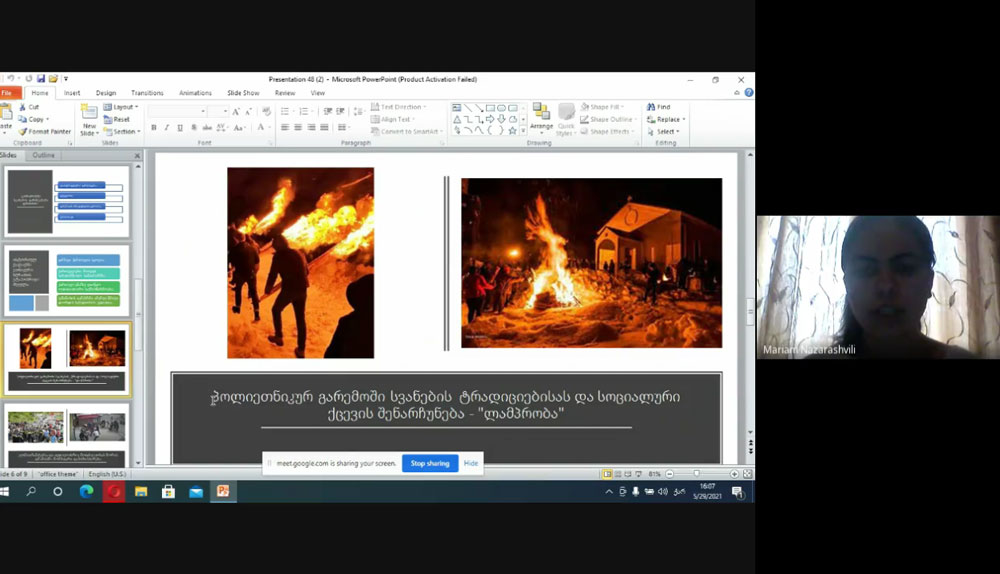Expand the Select dropdown in Editing group
This screenshot has height=574, width=1000.
pyautogui.click(x=666, y=131)
